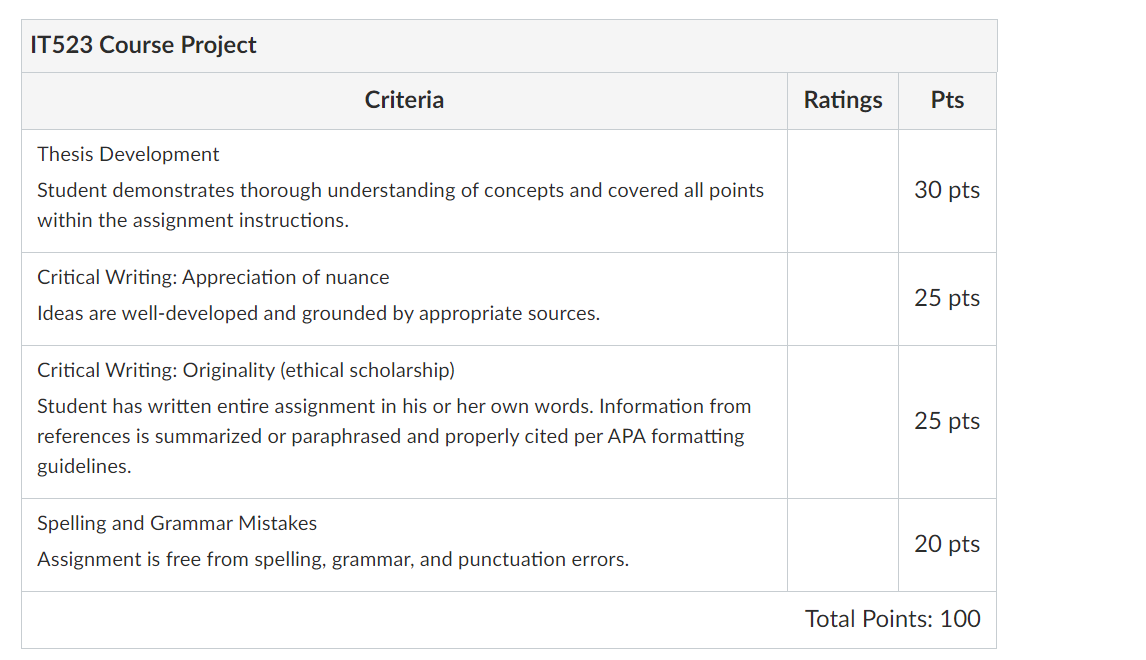Viewport: 1146px width, 660px height.
Task: Click the 'Ideas are well-developed' description
Action: (319, 314)
